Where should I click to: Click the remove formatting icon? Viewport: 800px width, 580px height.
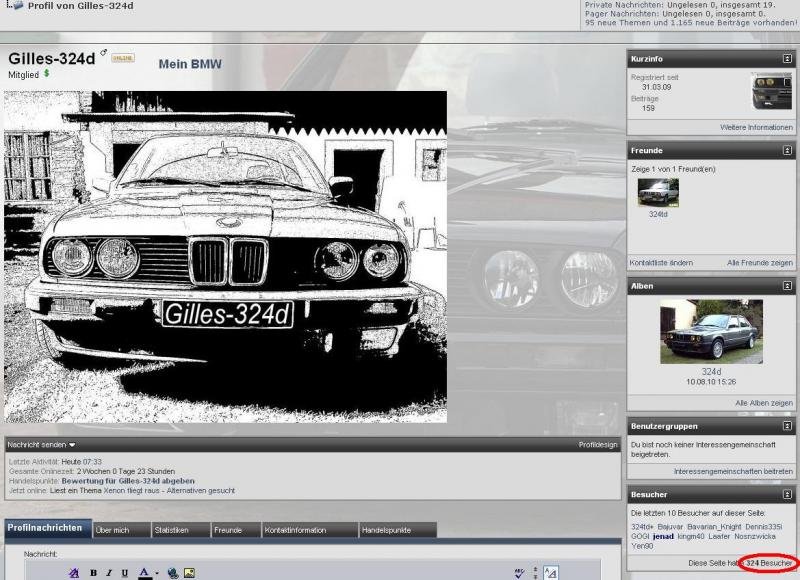[74, 573]
